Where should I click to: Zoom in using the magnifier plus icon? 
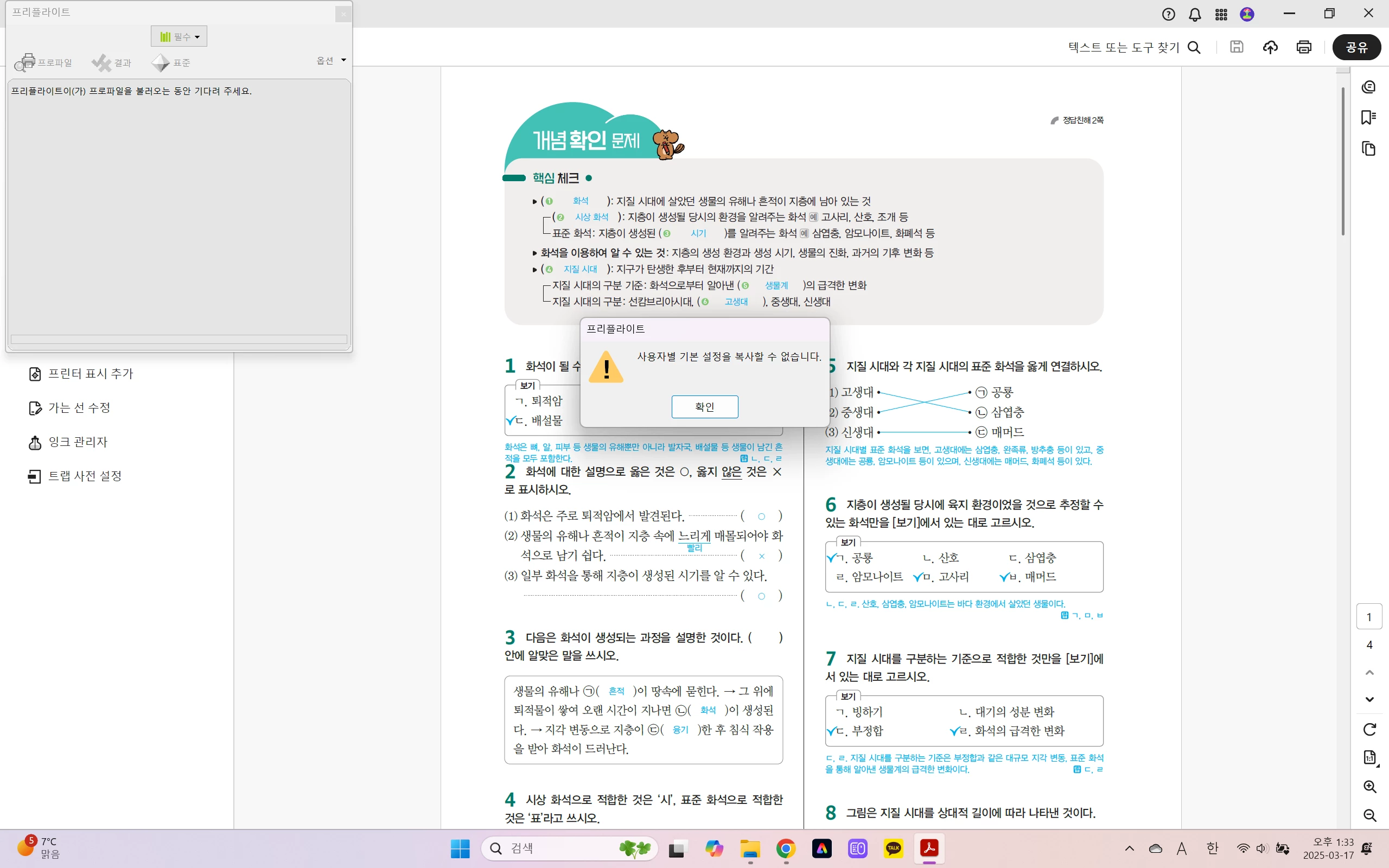[x=1369, y=787]
